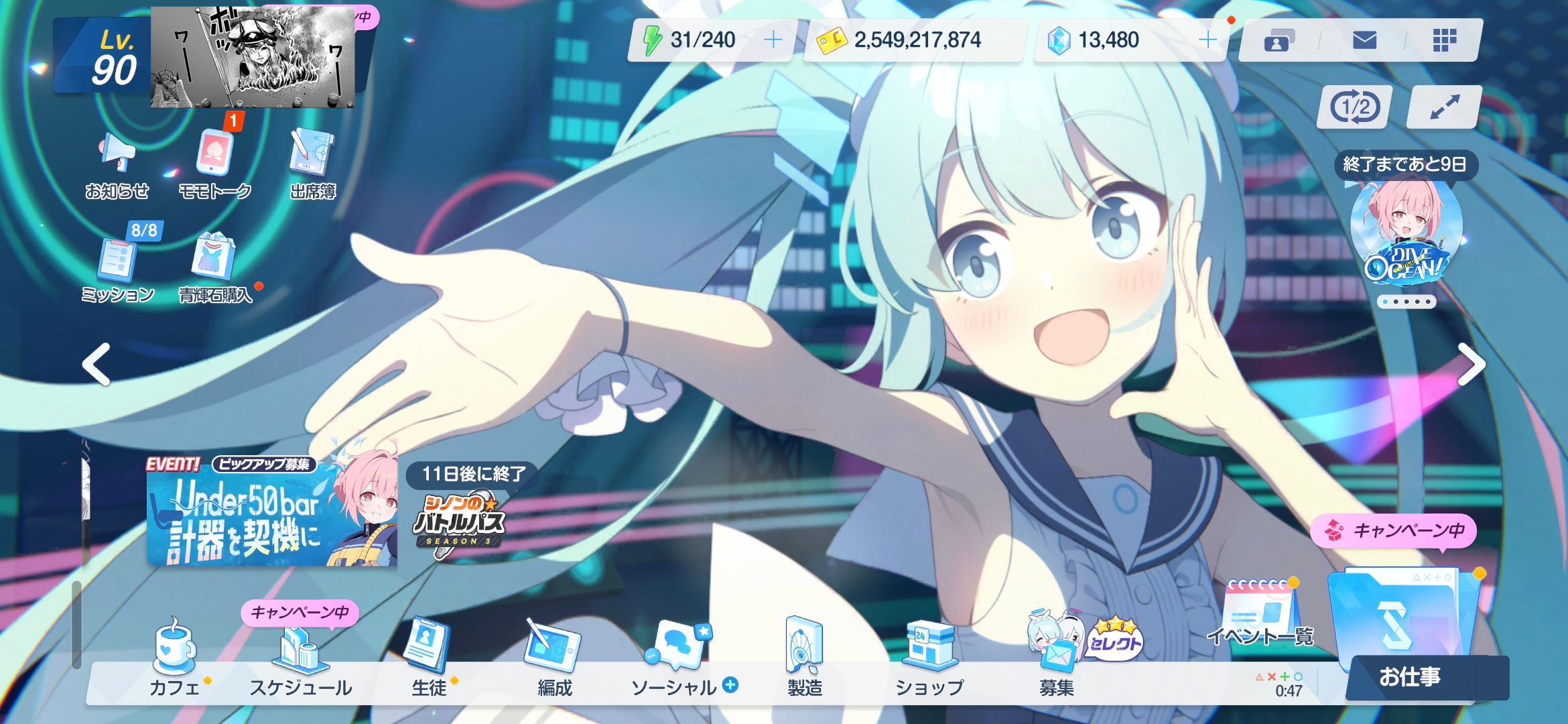Open the セレクト select recruitment badge
Viewport: 1568px width, 724px height.
[x=1114, y=639]
